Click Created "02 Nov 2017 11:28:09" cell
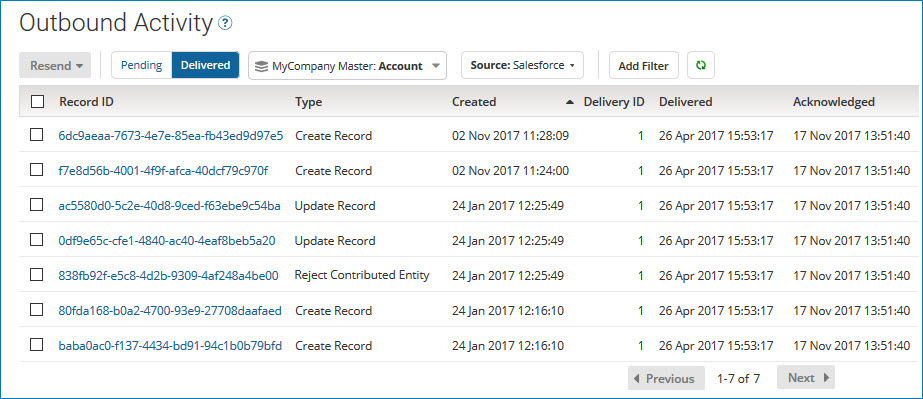The height and width of the screenshot is (399, 923). pos(510,136)
